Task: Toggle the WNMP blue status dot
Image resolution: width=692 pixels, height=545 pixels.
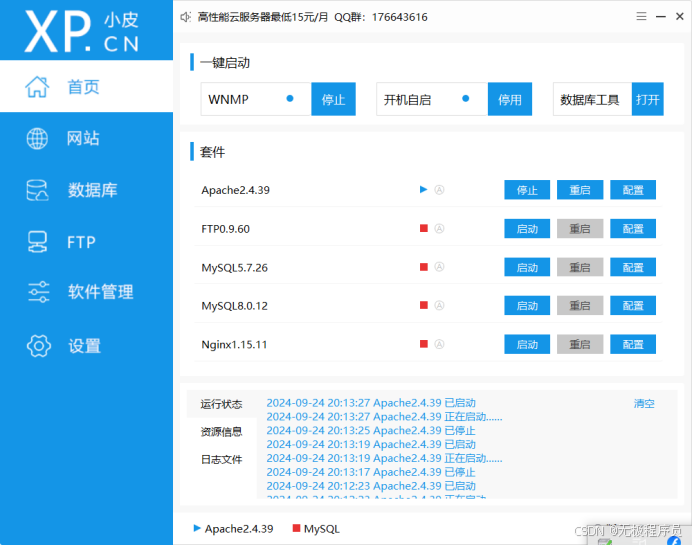Action: click(290, 98)
